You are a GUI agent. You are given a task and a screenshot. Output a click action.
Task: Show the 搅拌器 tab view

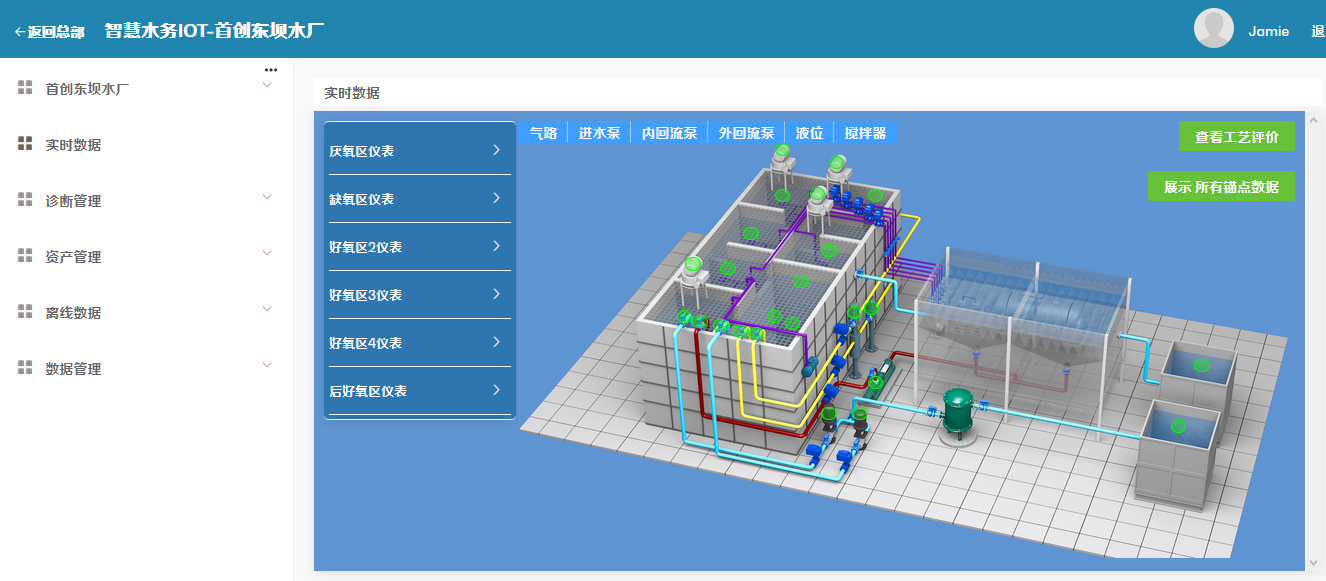pyautogui.click(x=865, y=133)
